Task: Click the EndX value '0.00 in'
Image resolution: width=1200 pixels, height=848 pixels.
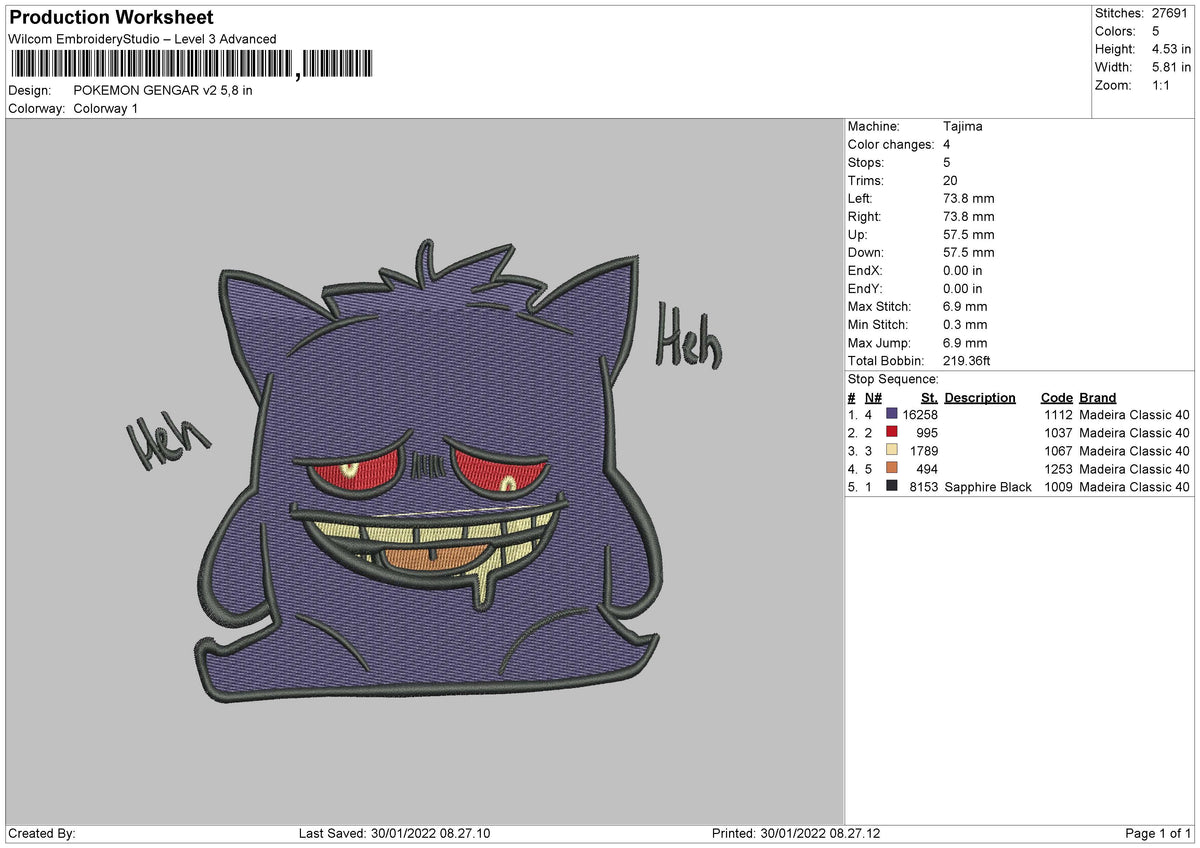Action: (963, 270)
